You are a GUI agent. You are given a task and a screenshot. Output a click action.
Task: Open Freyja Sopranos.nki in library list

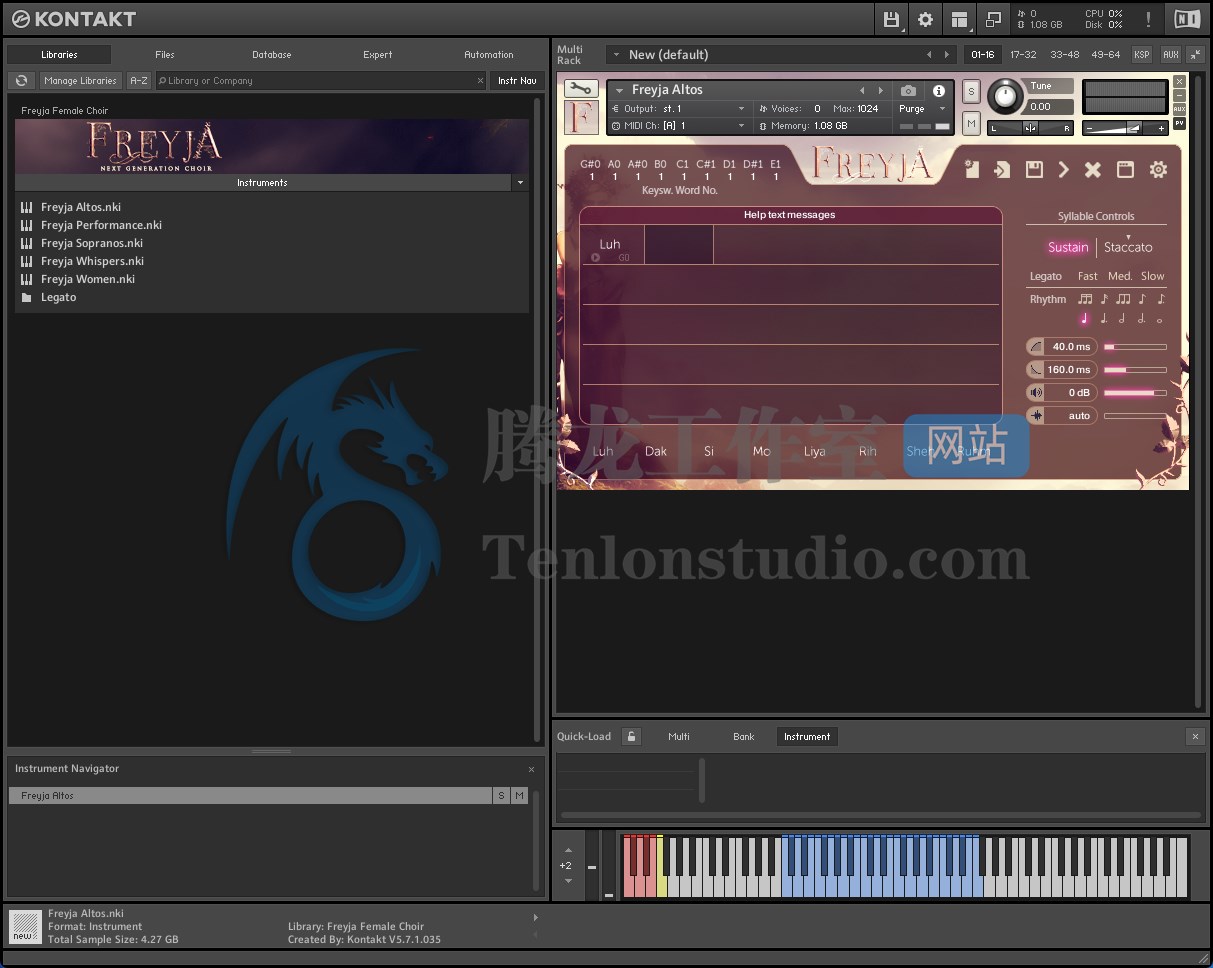pos(91,243)
